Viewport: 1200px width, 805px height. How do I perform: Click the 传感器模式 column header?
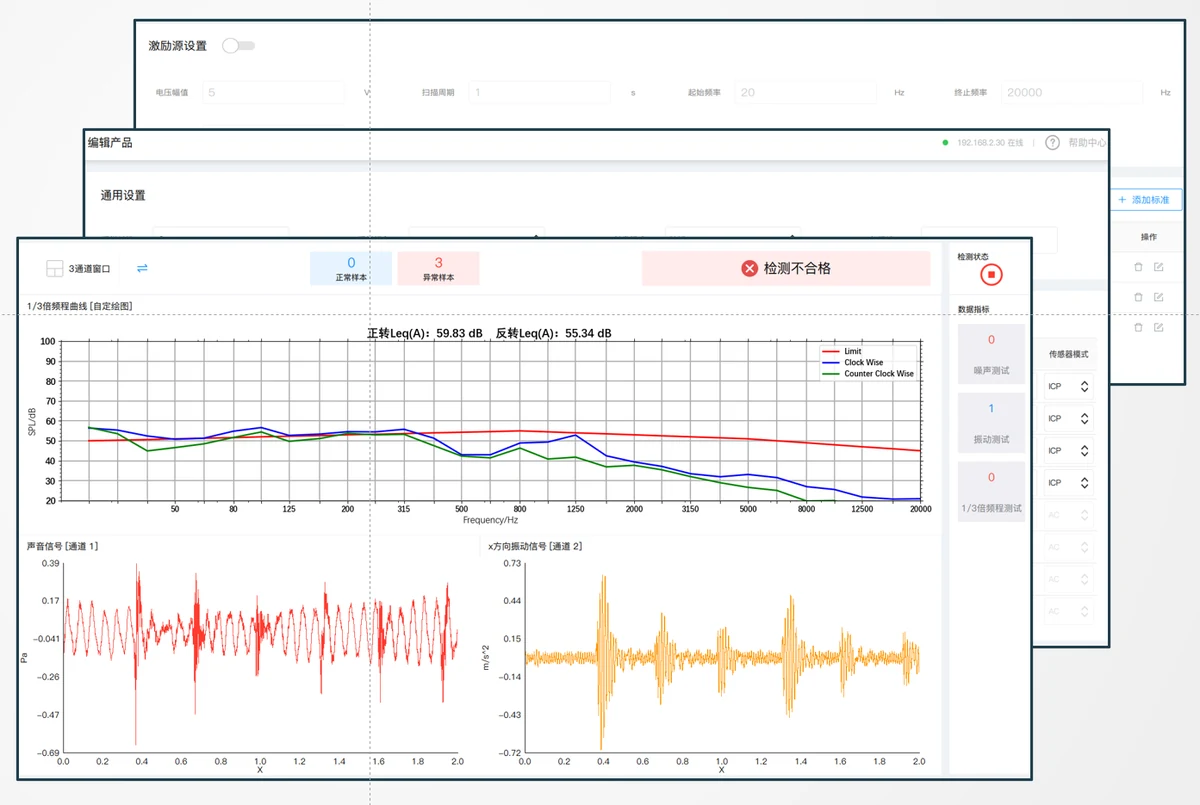pos(1068,354)
